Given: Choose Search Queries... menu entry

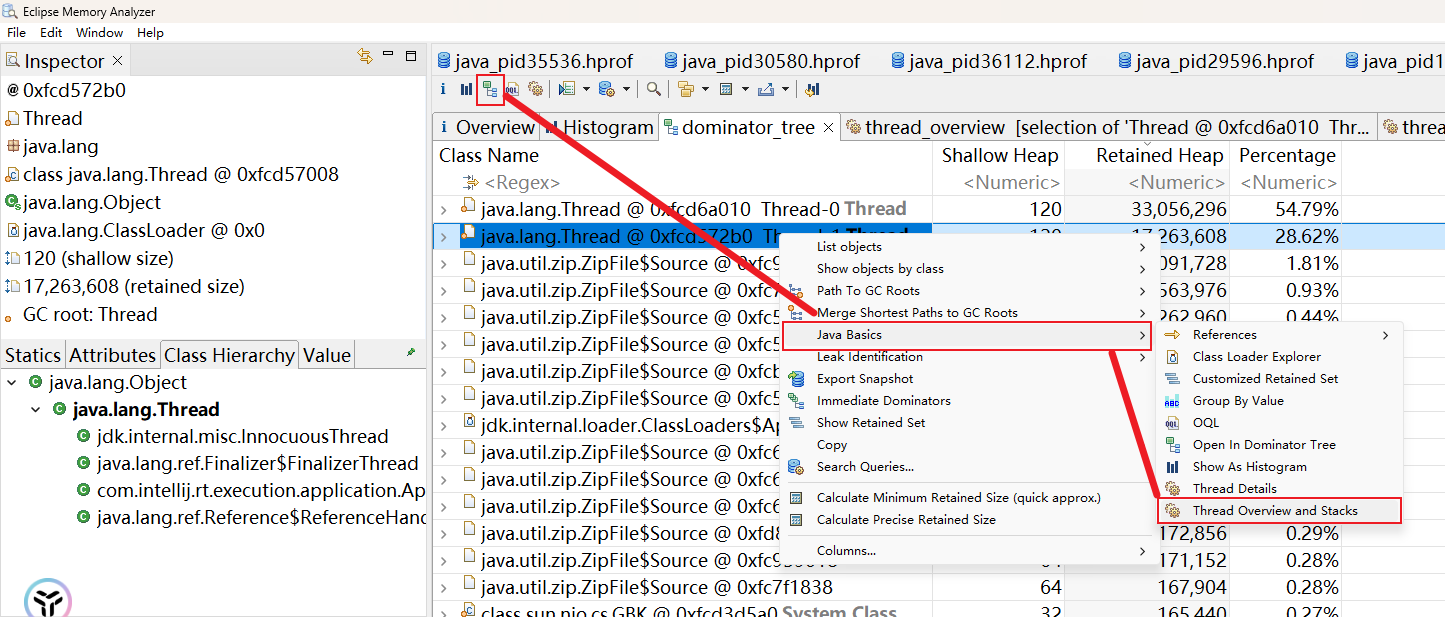Looking at the screenshot, I should [966, 466].
